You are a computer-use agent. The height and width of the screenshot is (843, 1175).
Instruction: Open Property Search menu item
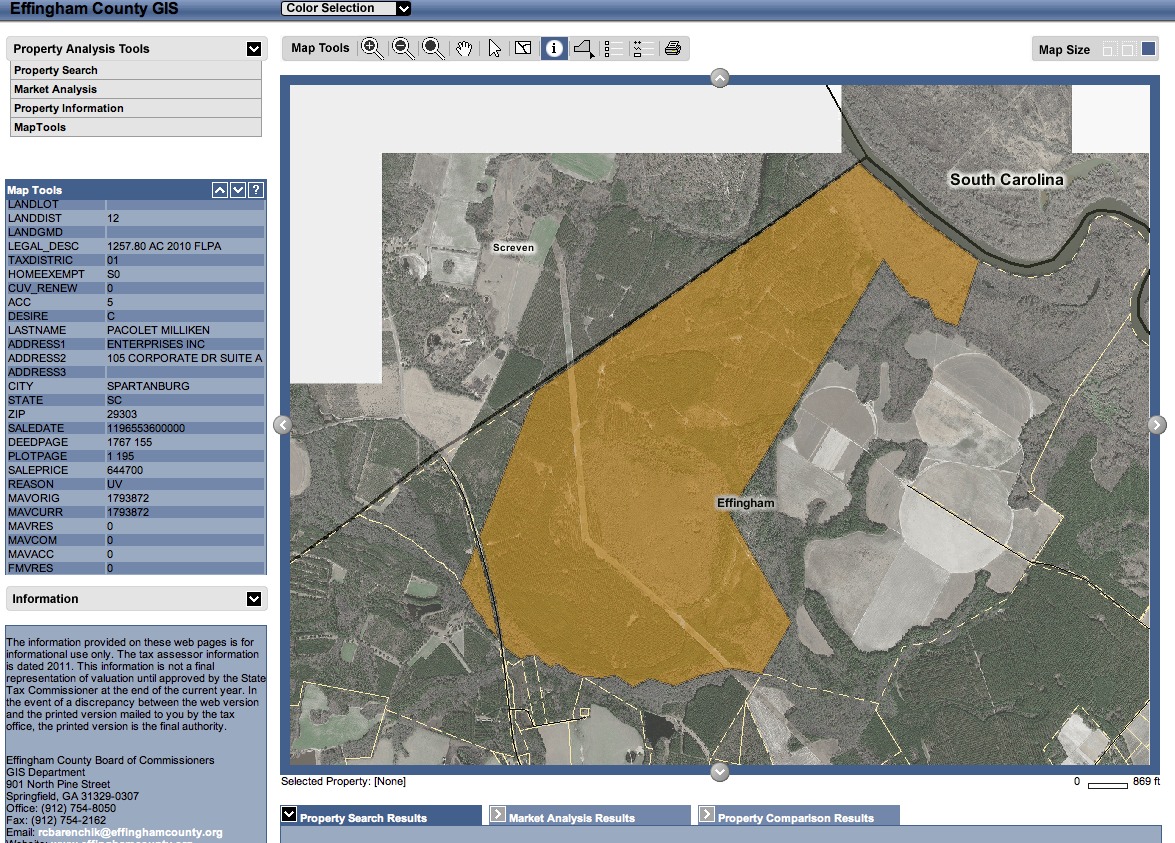136,70
